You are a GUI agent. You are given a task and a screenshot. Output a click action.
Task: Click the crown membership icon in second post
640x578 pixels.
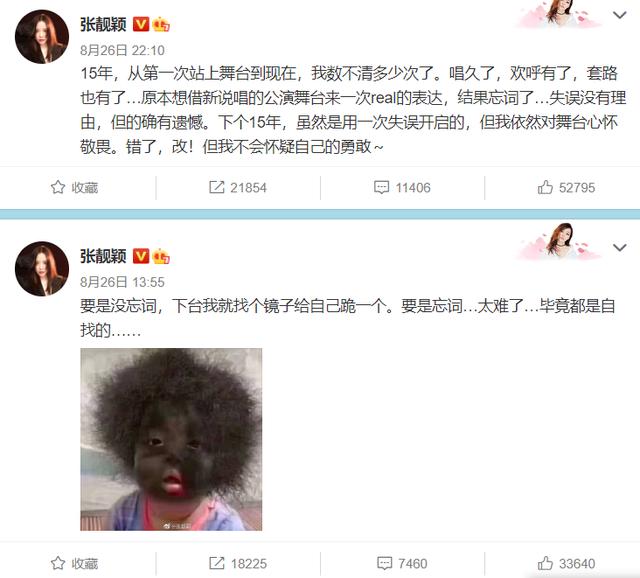click(161, 257)
